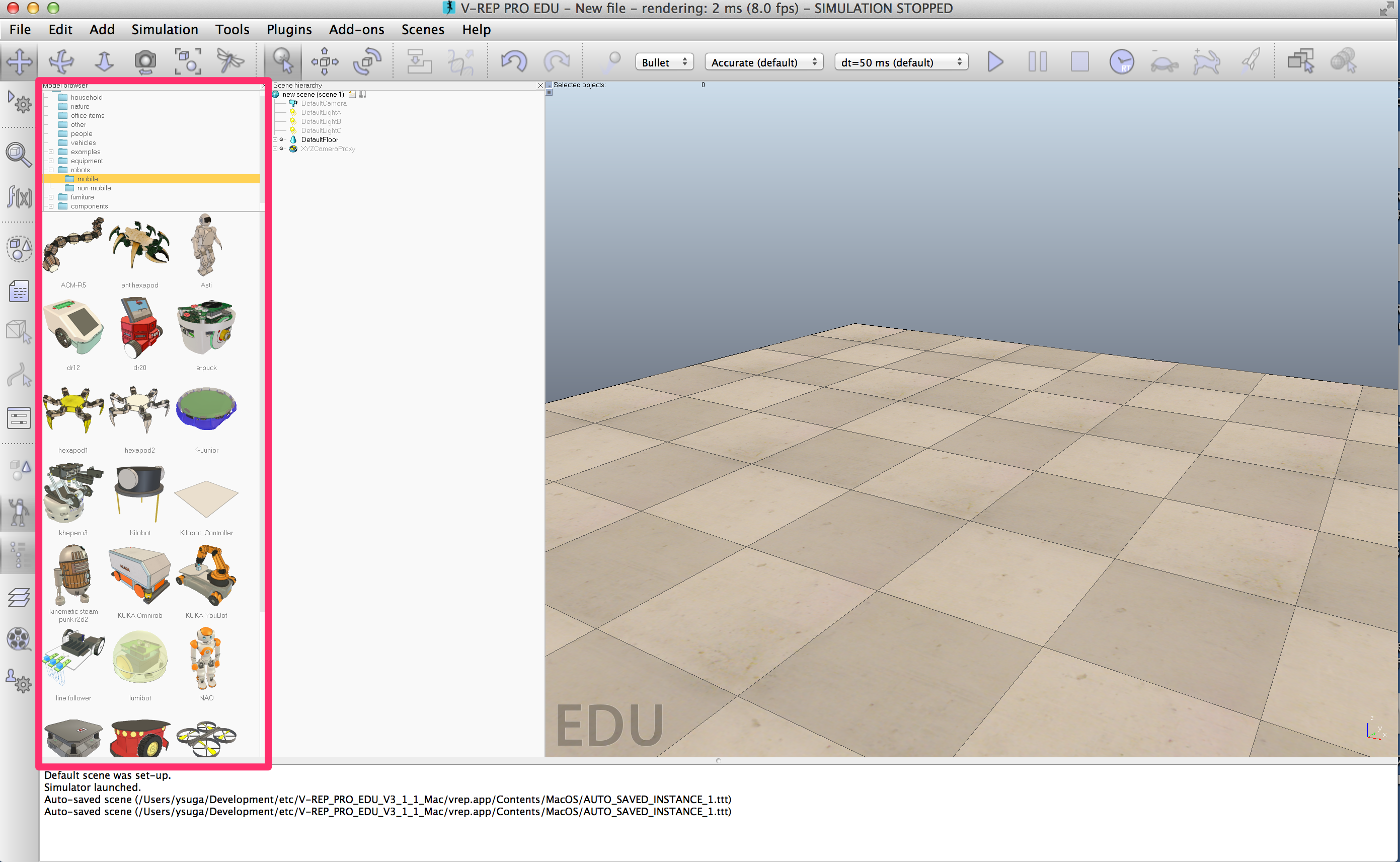Expand the furniture folder in Model browser

tap(51, 197)
